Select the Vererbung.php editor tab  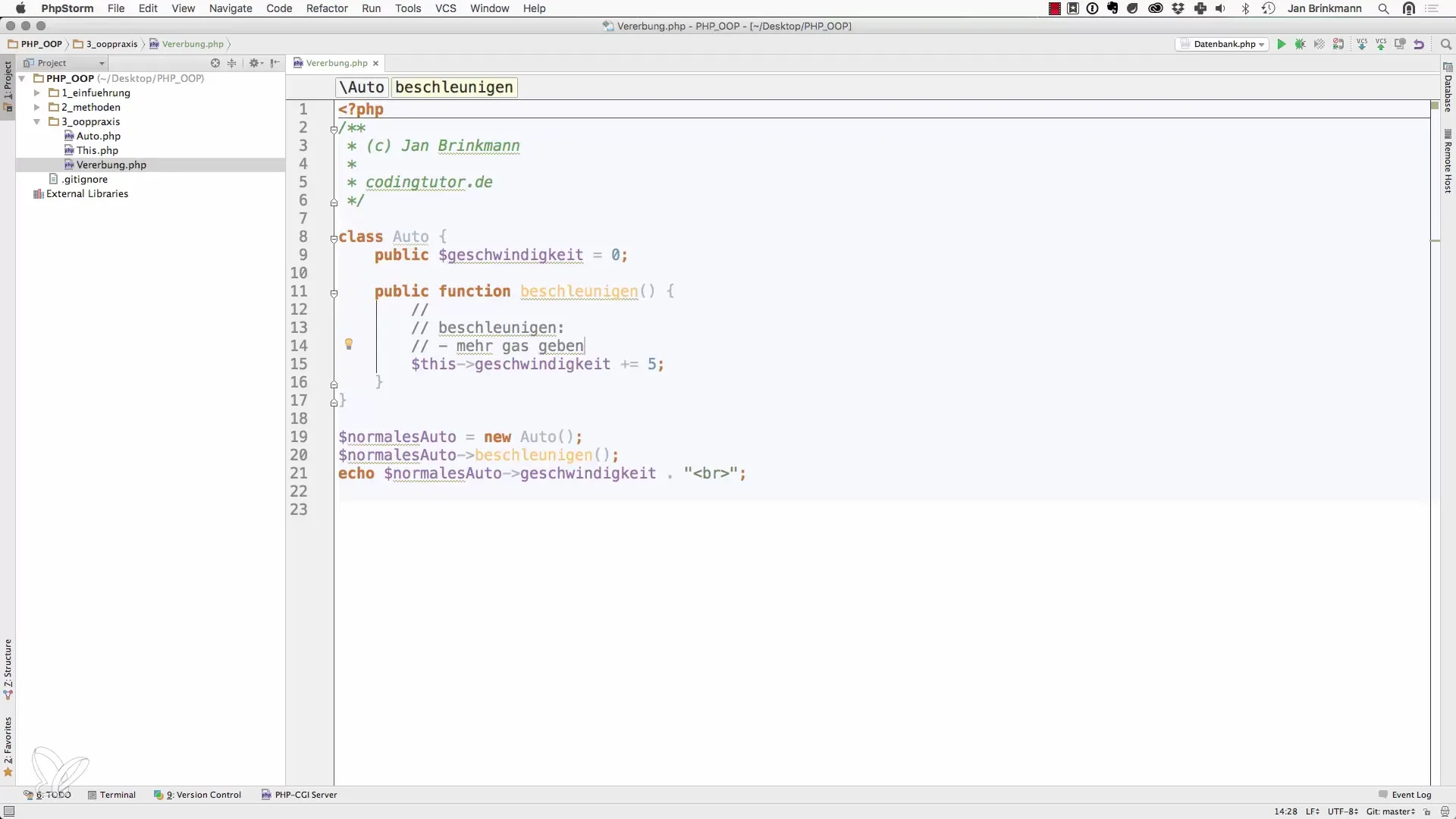click(x=336, y=63)
